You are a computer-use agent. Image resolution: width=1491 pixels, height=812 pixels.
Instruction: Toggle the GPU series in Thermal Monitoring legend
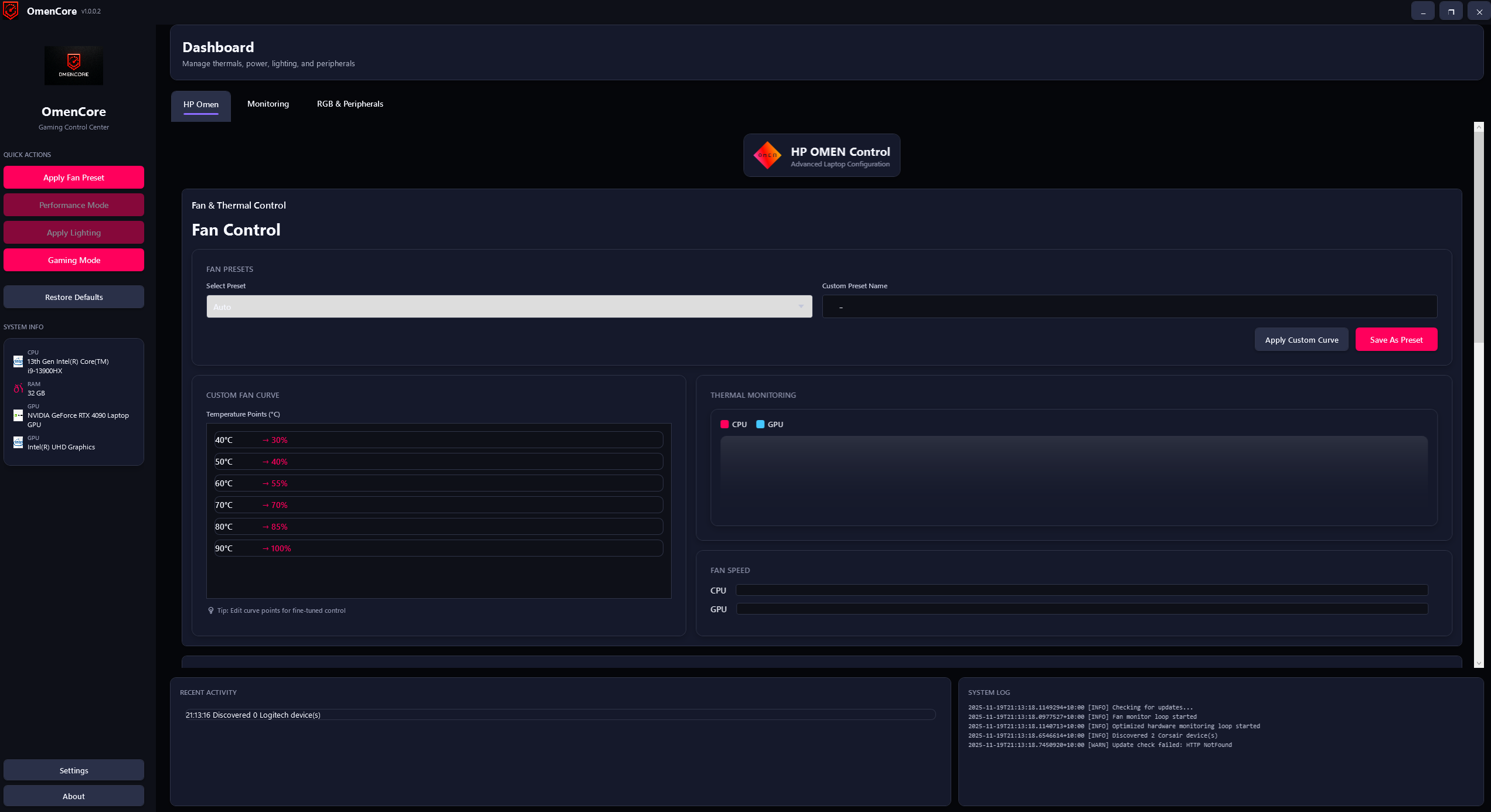[770, 424]
